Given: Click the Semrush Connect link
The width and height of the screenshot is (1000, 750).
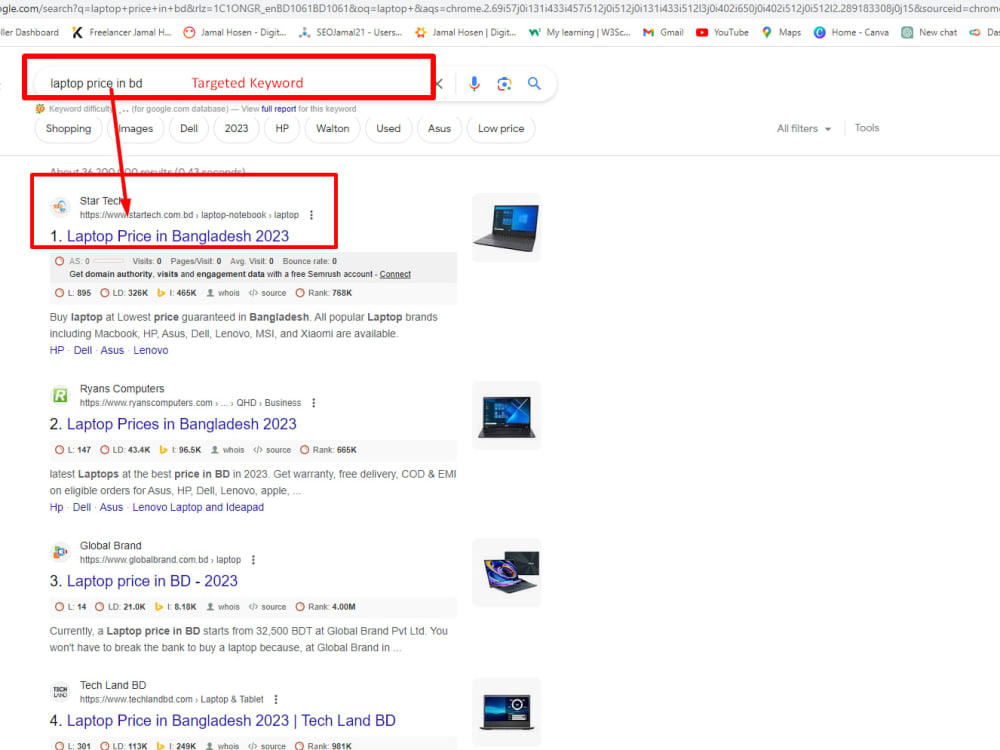Looking at the screenshot, I should pyautogui.click(x=395, y=274).
